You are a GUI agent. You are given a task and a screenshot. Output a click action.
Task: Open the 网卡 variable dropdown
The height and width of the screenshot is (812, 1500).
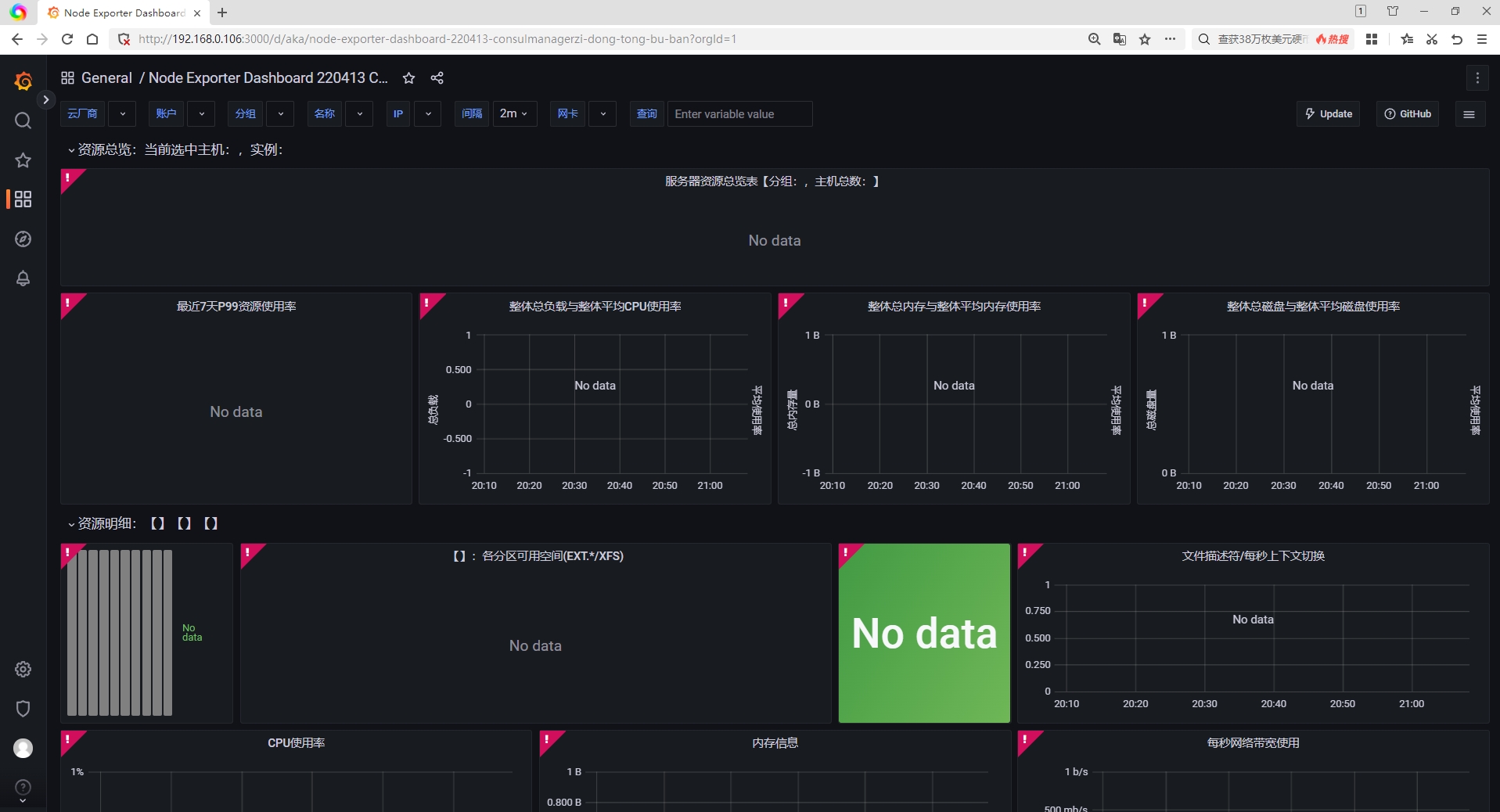(603, 114)
